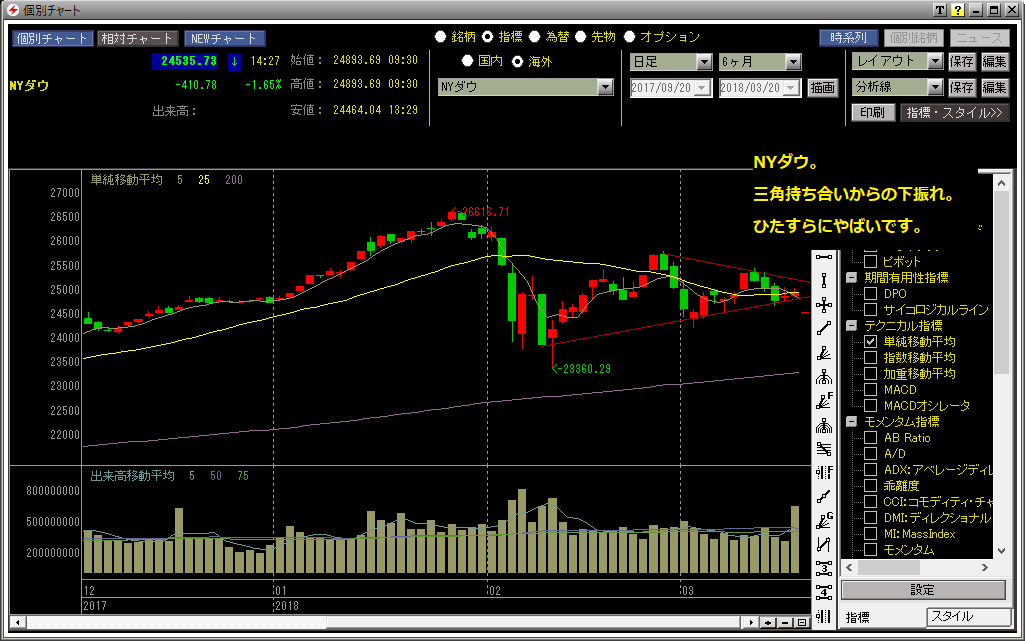Click the plus zoom button under the chart

[x=768, y=623]
